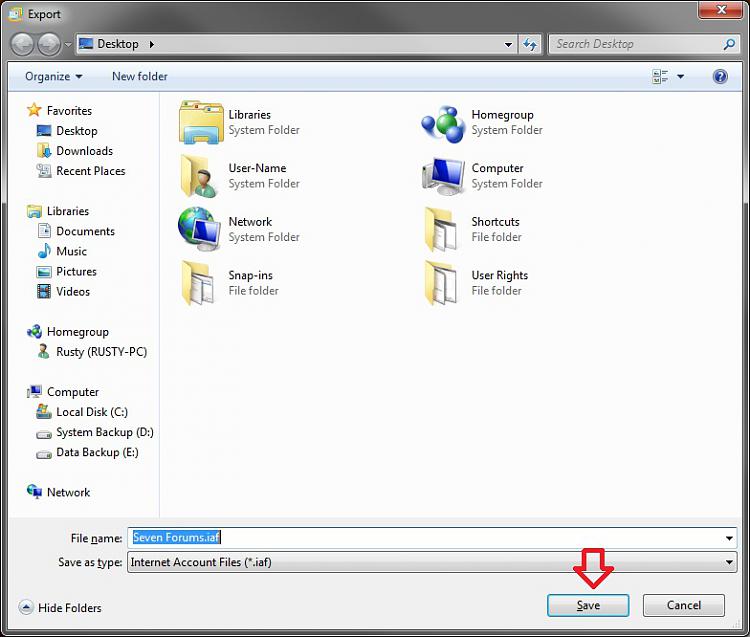Select Libraries in the navigation pane
Viewport: 750px width, 637px height.
(x=58, y=211)
